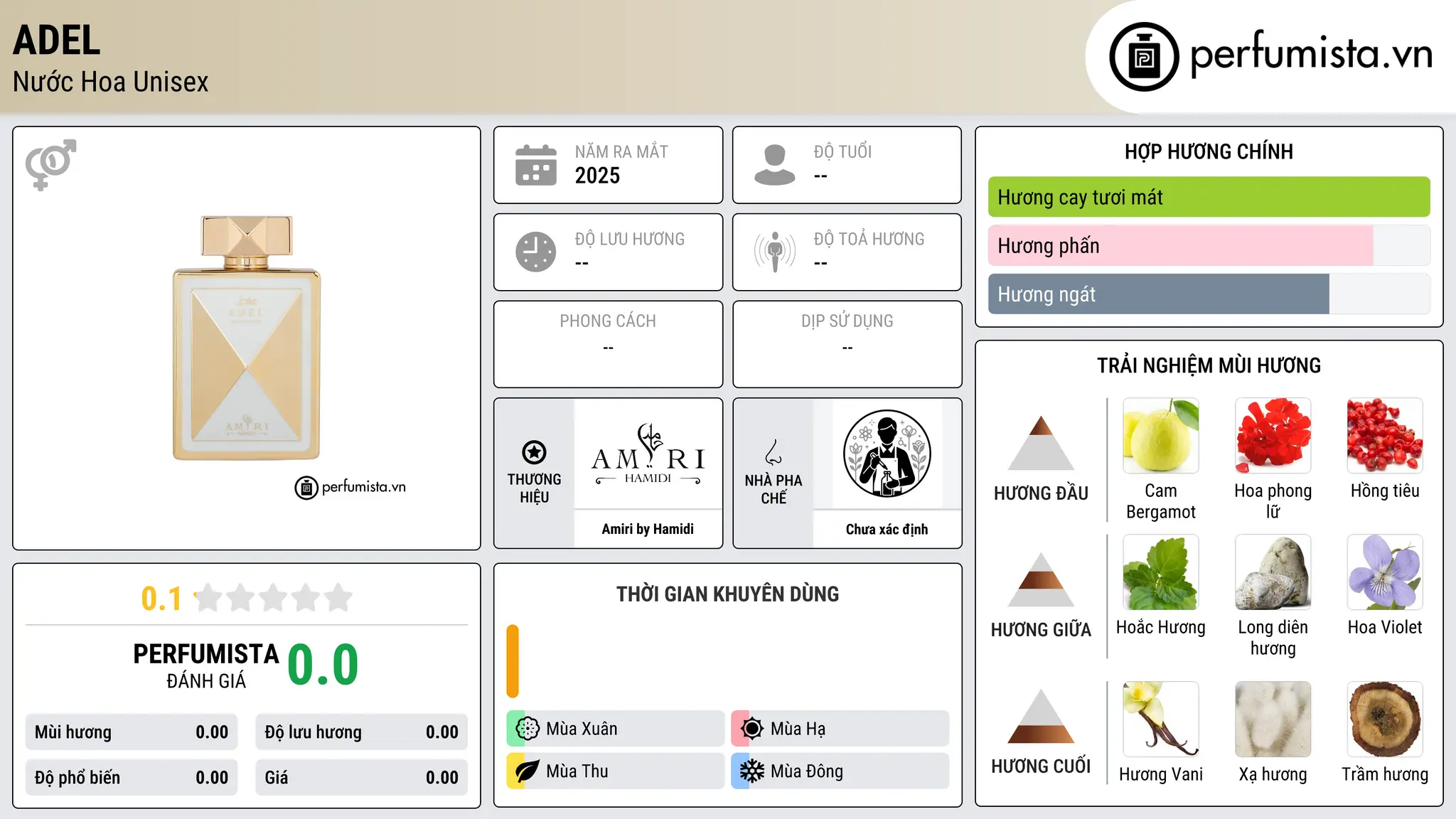Click the Amiri by Hamidi brand link
Image resolution: width=1456 pixels, height=819 pixels.
coord(648,529)
